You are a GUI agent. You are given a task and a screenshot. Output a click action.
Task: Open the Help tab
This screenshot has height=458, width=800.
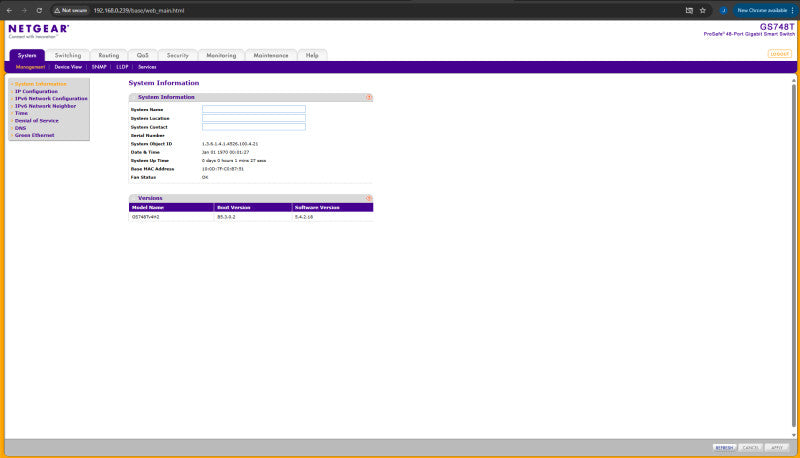tap(312, 55)
